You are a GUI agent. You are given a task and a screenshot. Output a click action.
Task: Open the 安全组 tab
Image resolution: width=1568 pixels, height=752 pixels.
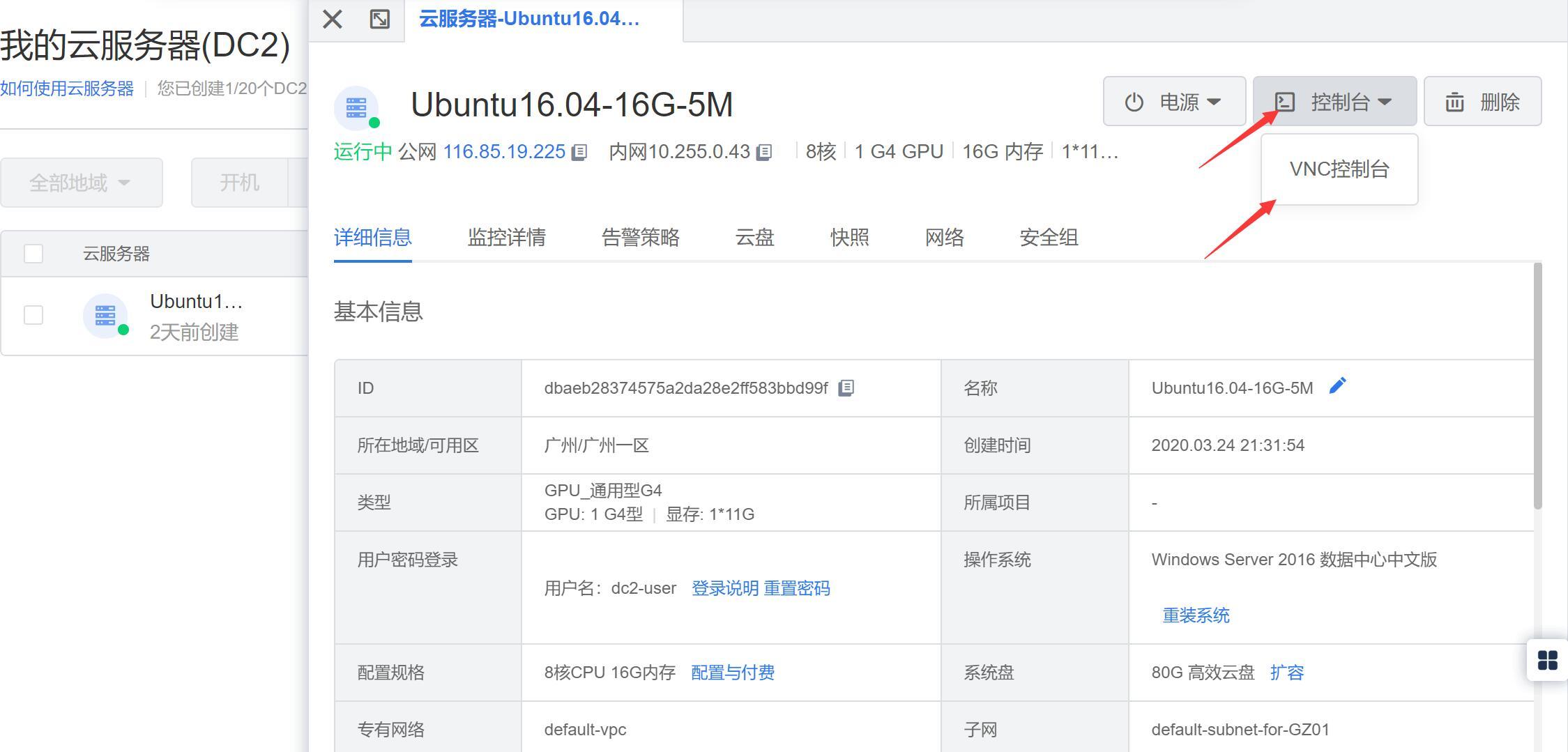[x=1049, y=238]
